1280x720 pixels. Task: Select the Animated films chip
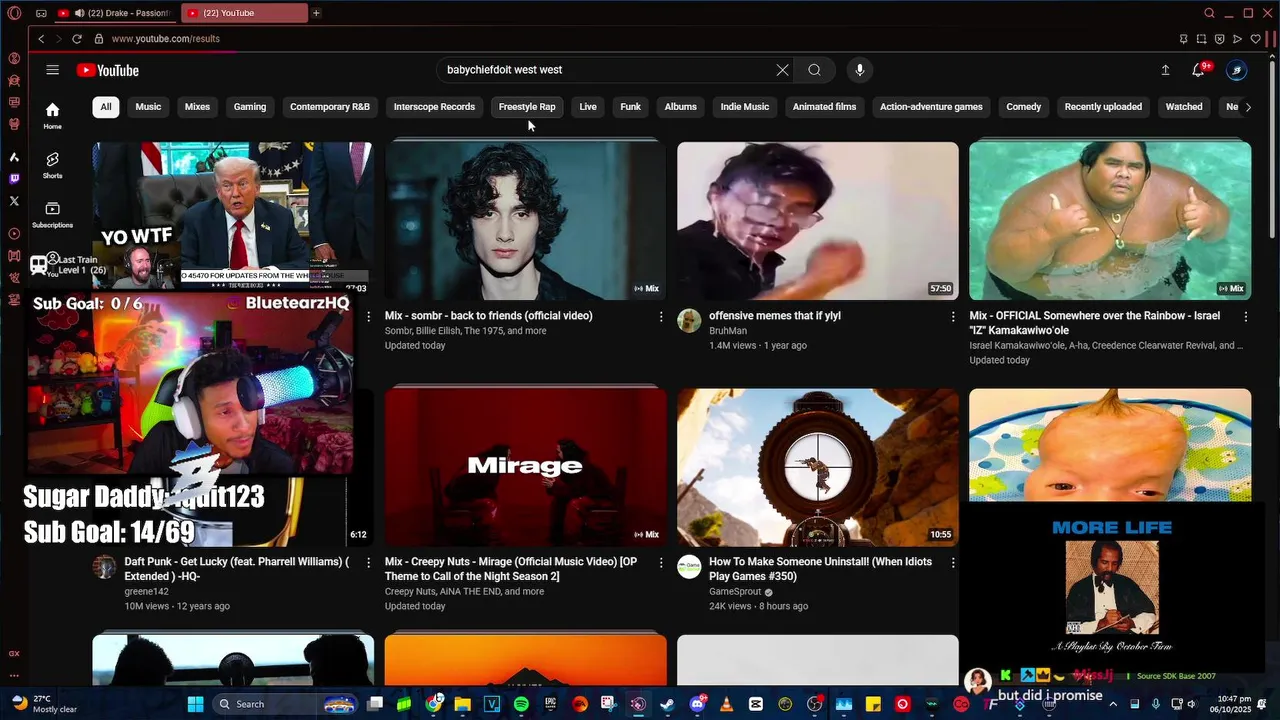pos(824,107)
